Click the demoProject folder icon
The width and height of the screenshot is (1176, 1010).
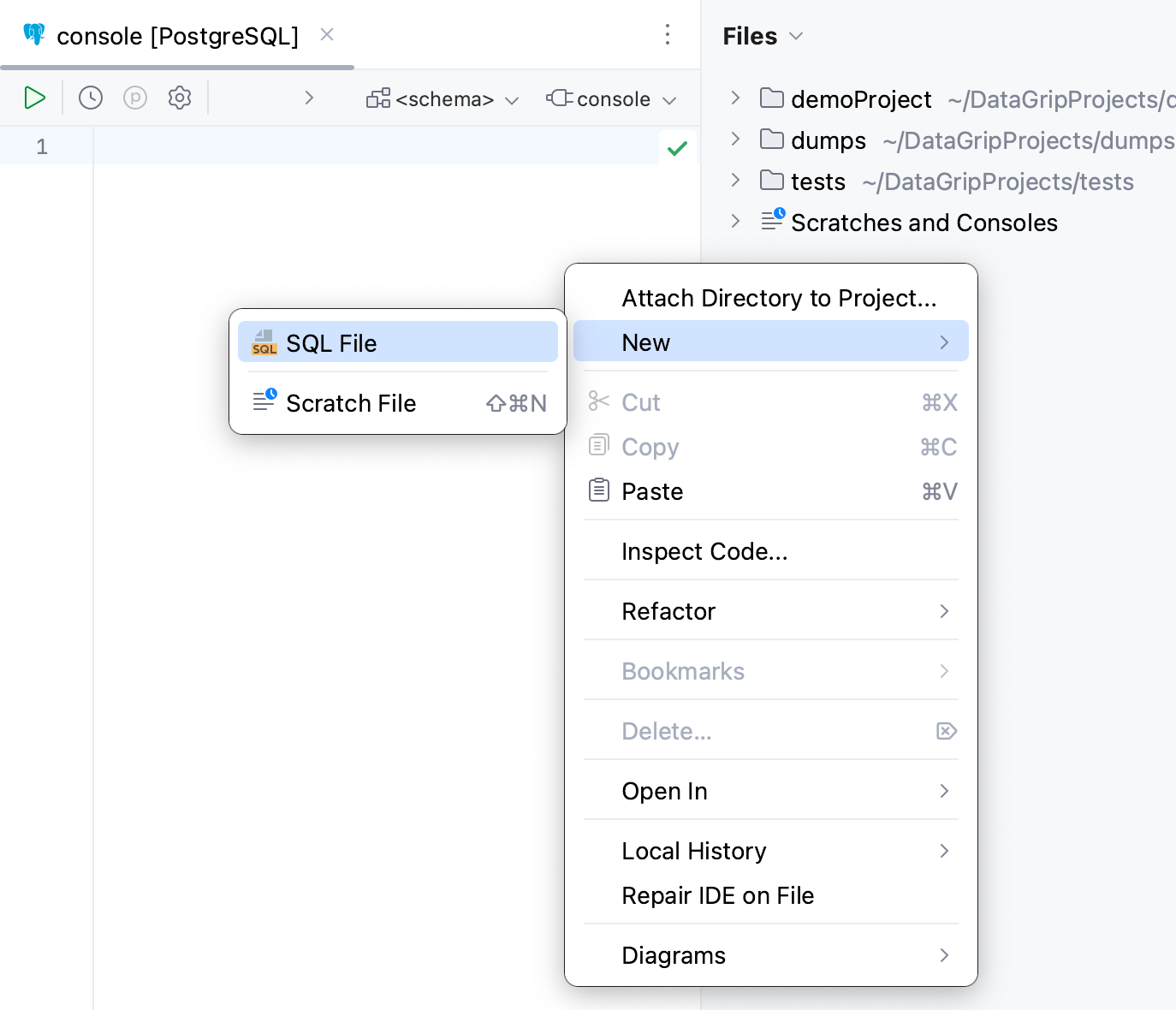click(771, 98)
